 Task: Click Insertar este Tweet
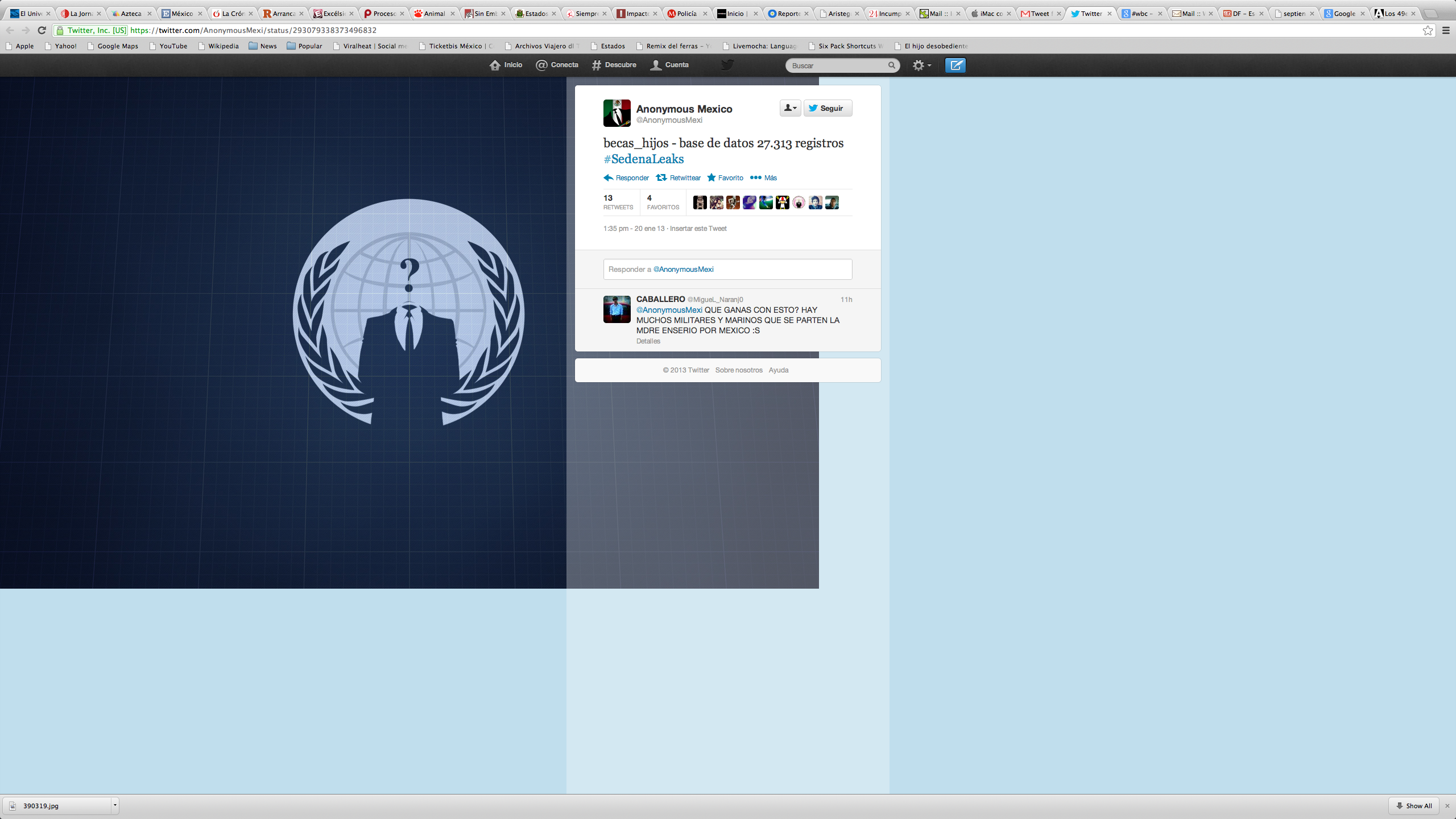pyautogui.click(x=698, y=229)
